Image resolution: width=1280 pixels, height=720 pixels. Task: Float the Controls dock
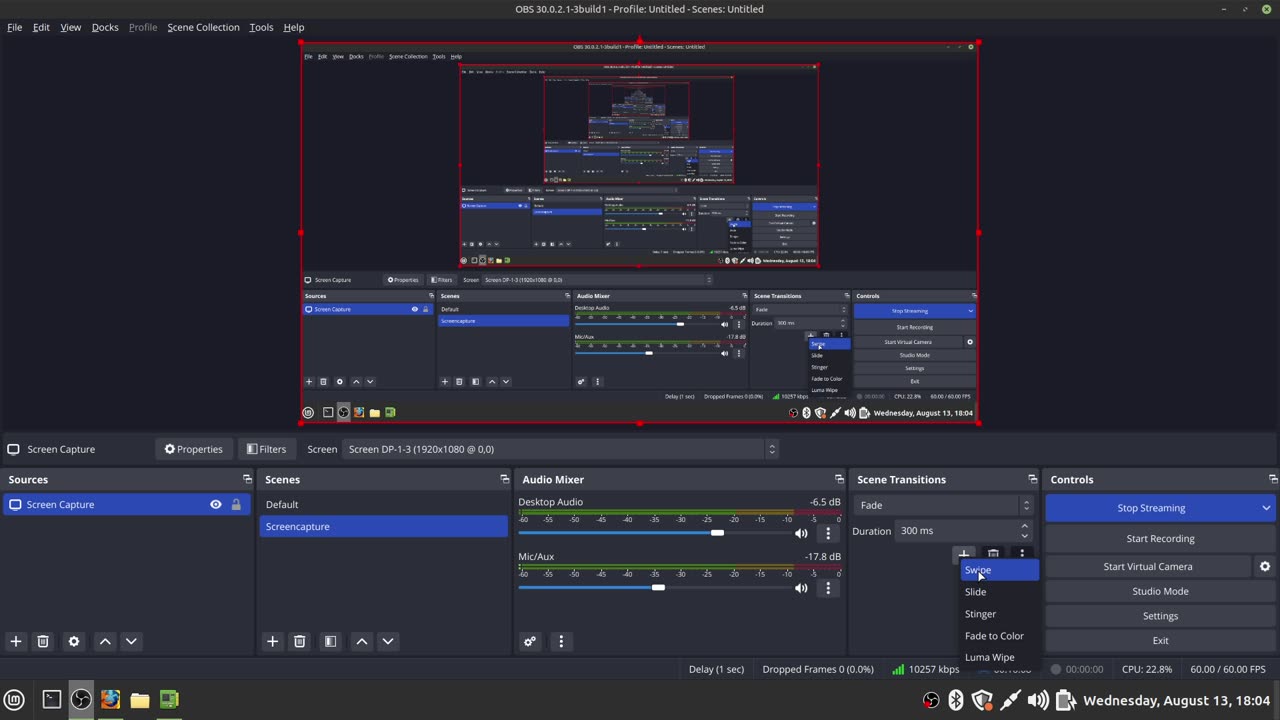(1272, 480)
